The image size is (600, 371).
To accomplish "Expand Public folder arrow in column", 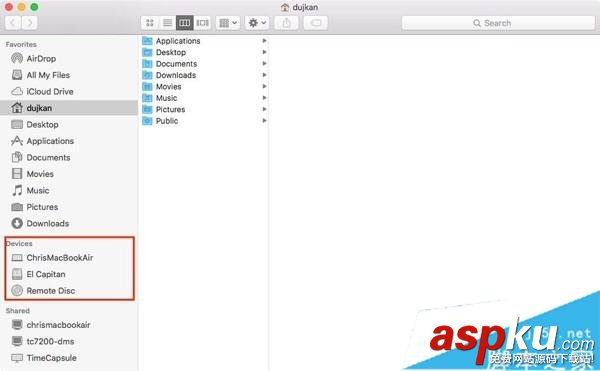I will 264,121.
